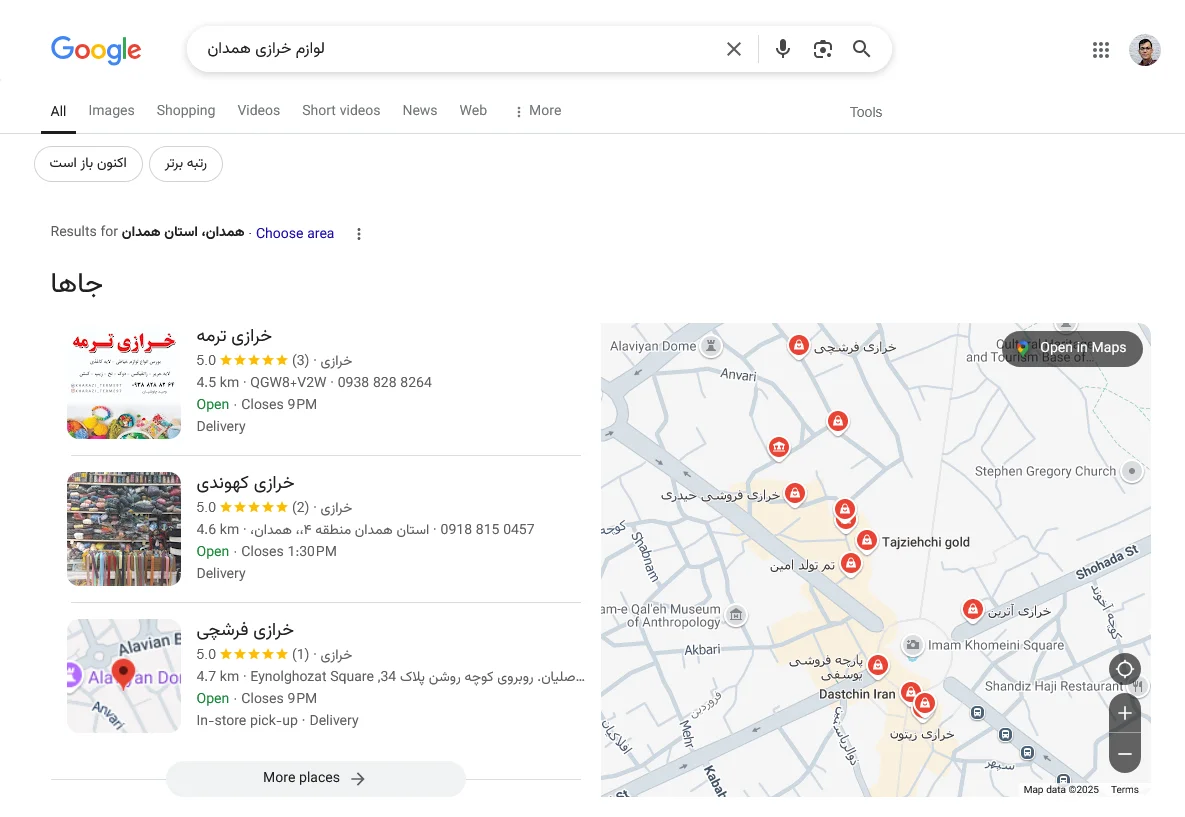
Task: Toggle the 'رتبه برتر' filter chip
Action: (x=186, y=163)
